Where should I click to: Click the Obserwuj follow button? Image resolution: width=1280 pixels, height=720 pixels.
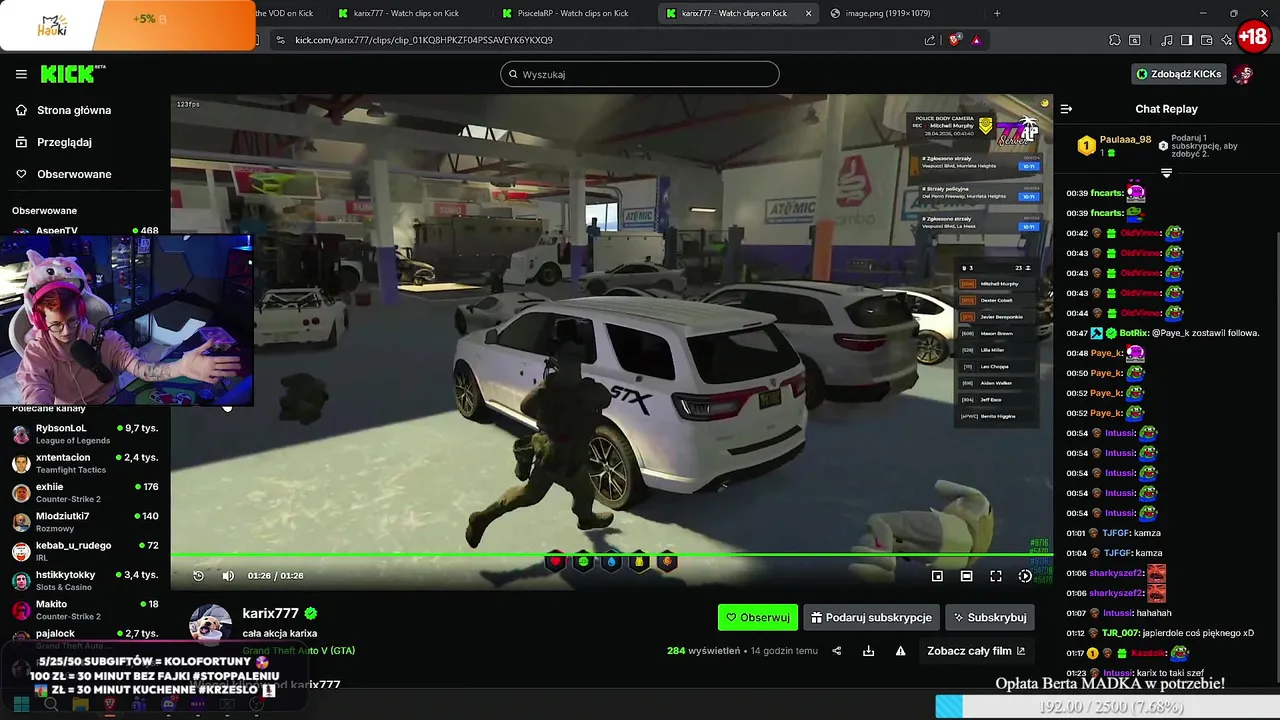click(x=758, y=617)
